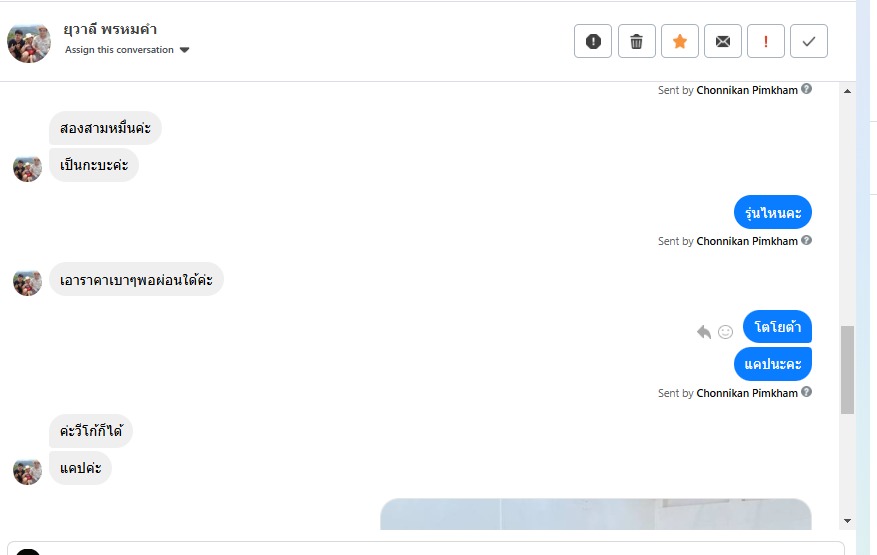Select message ค่ะวีโก้ก็ได้

tap(91, 431)
